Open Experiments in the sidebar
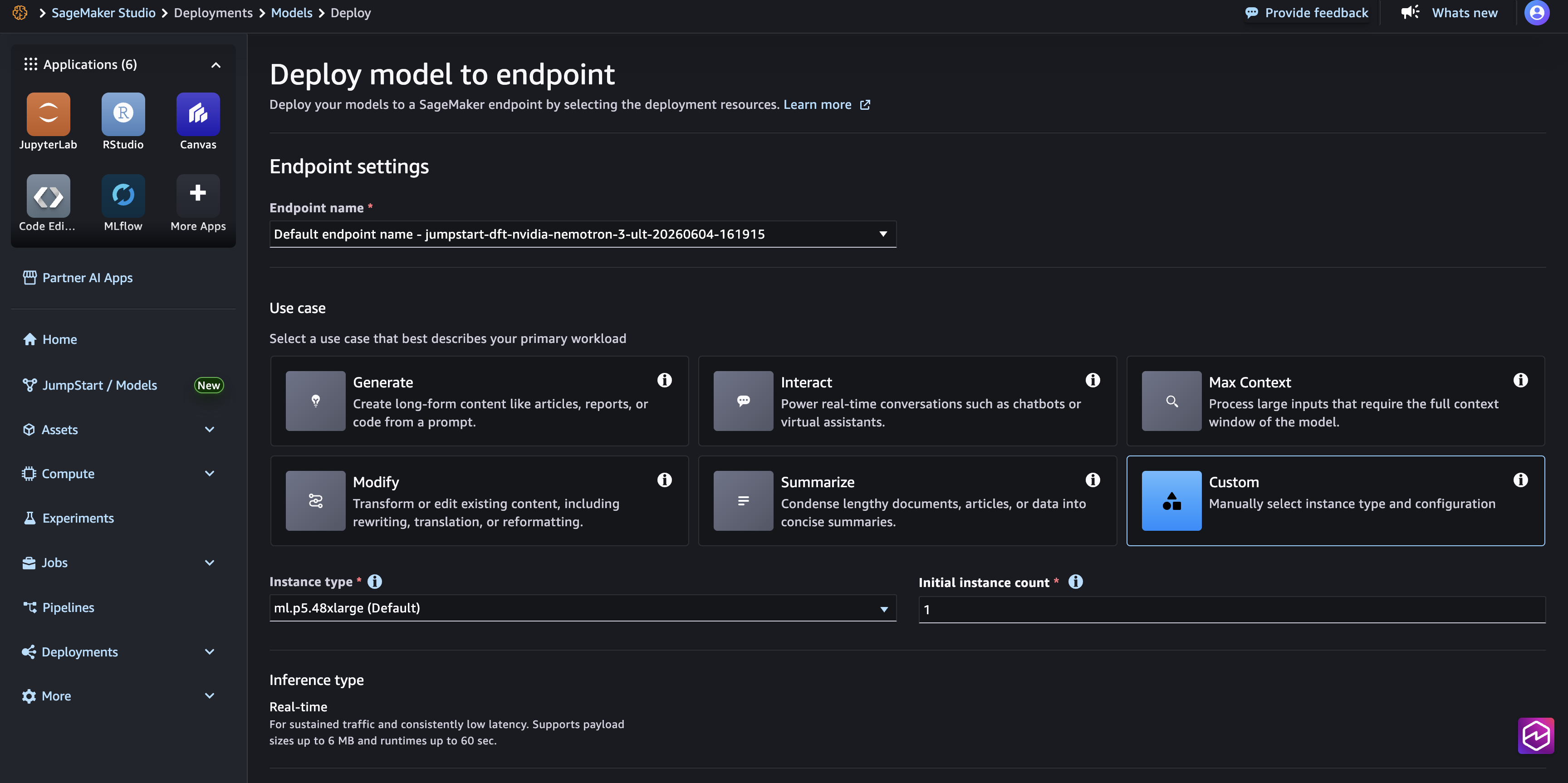The height and width of the screenshot is (783, 1568). (x=68, y=519)
